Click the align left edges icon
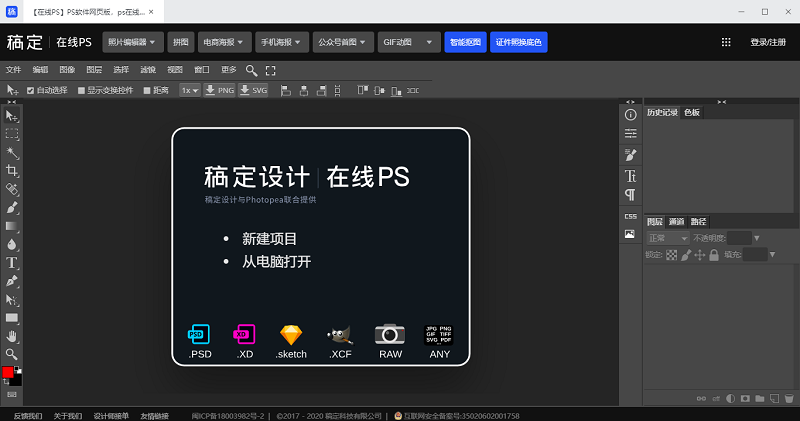 286,91
